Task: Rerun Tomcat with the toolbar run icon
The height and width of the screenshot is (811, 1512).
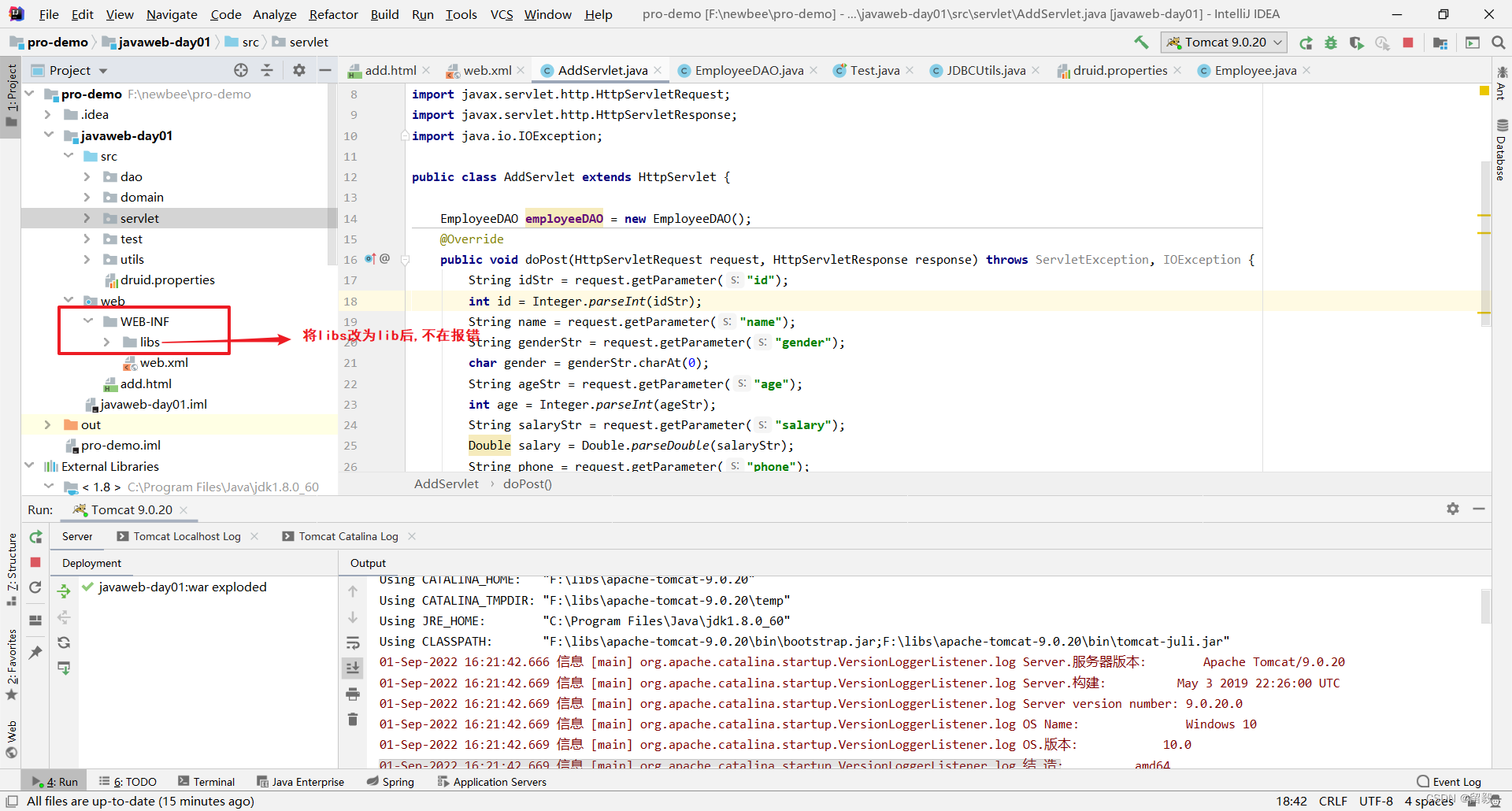Action: 1306,43
